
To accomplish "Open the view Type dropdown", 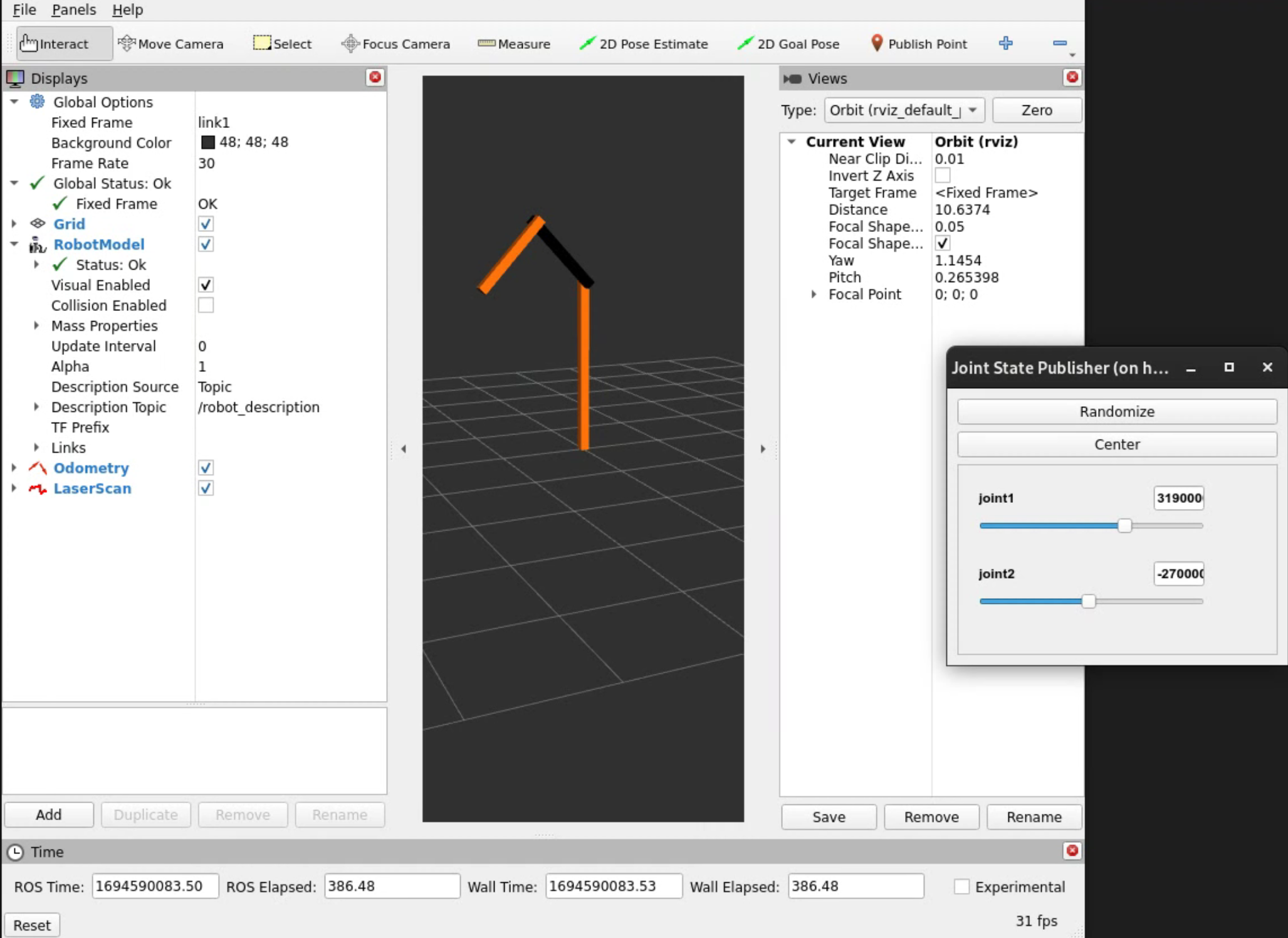I will point(904,110).
